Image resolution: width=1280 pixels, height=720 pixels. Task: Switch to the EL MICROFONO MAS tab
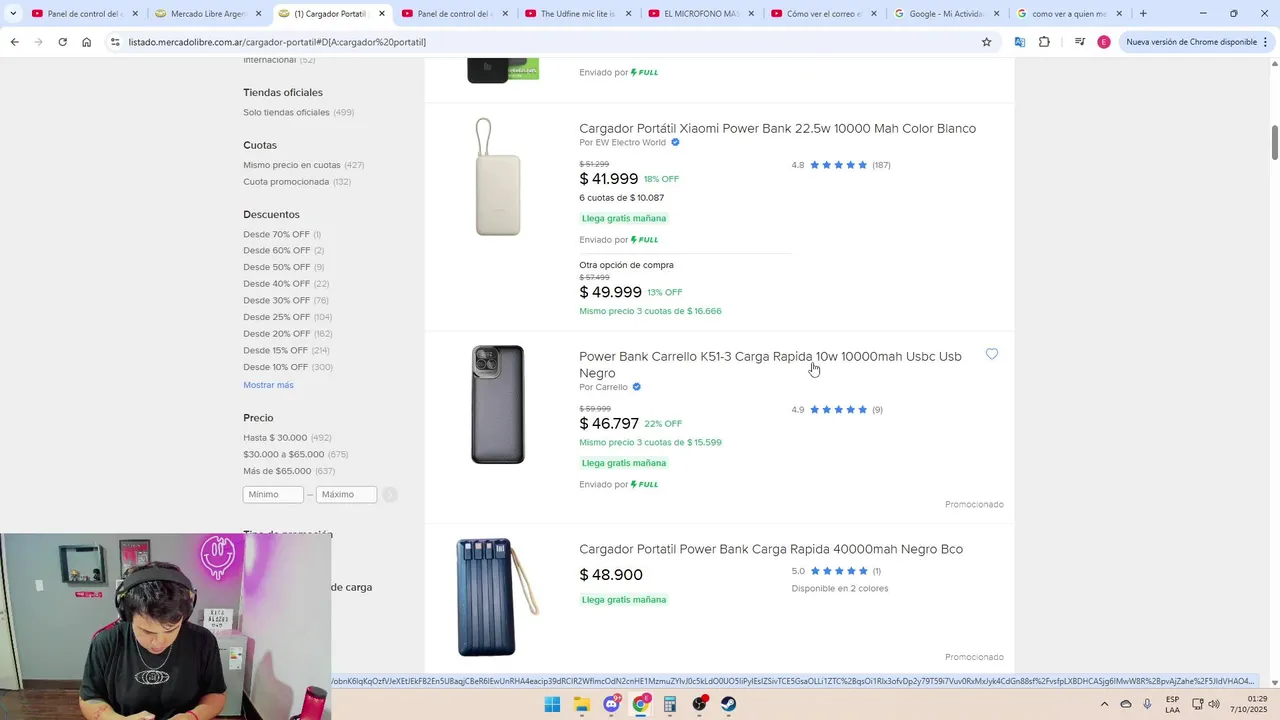700,14
